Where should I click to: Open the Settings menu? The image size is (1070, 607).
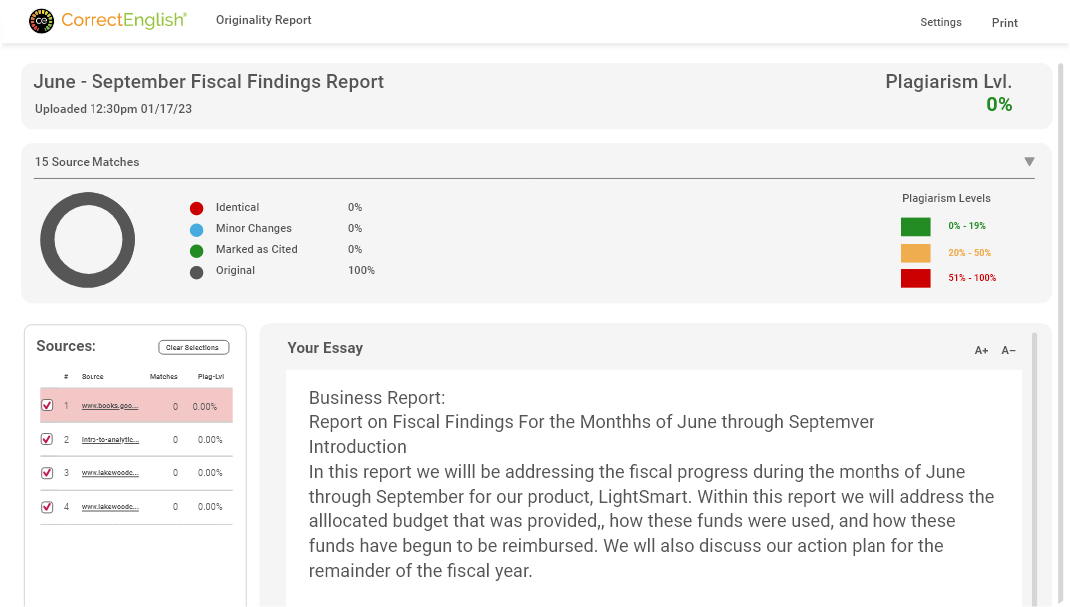[940, 22]
